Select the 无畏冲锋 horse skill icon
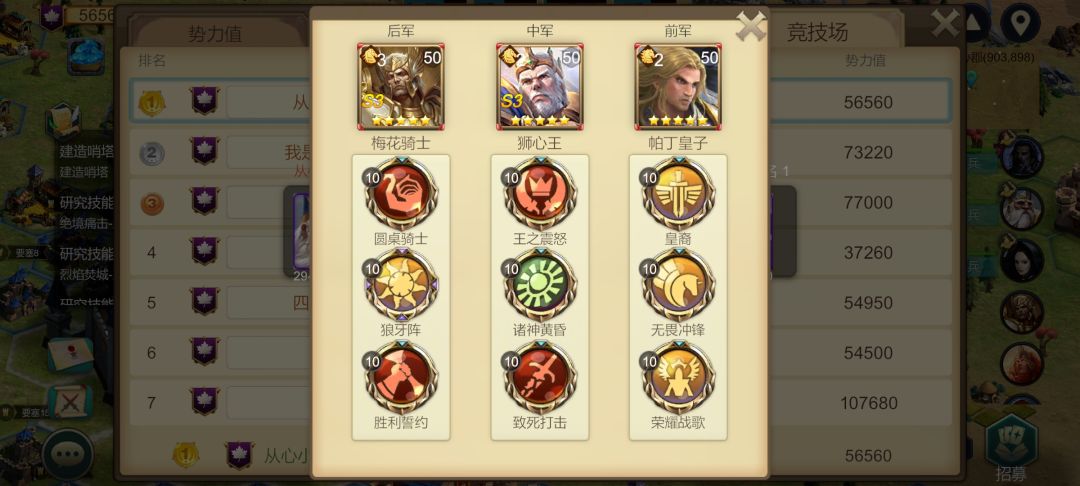1080x486 pixels. (x=678, y=285)
